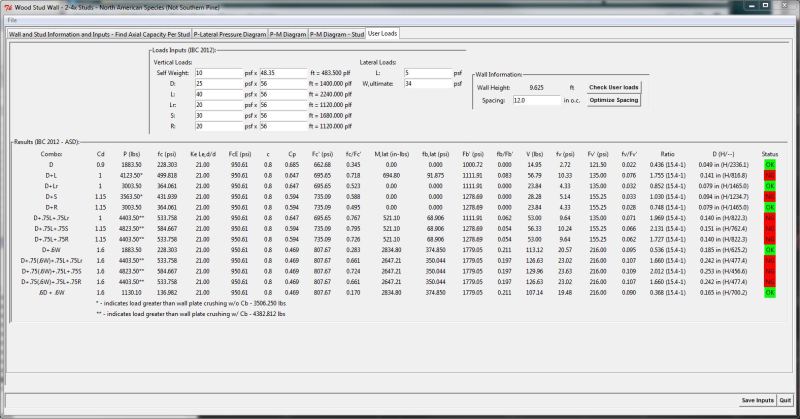Click the OK status for combo D+.6W
The width and height of the screenshot is (800, 419).
[x=769, y=250]
